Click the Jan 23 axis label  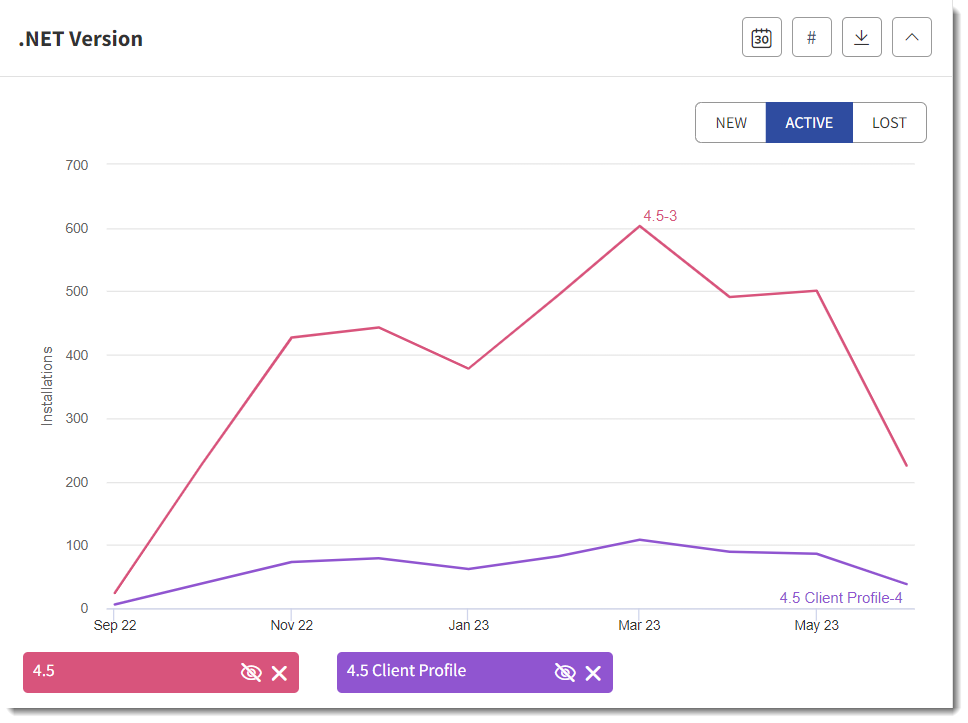pyautogui.click(x=469, y=625)
